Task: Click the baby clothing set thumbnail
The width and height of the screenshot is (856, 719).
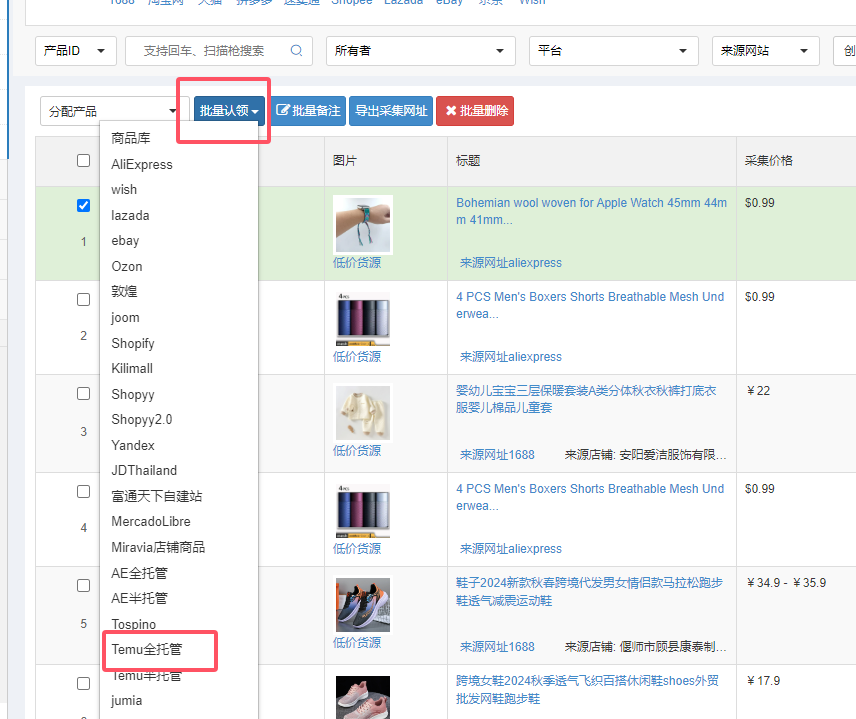Action: click(363, 413)
